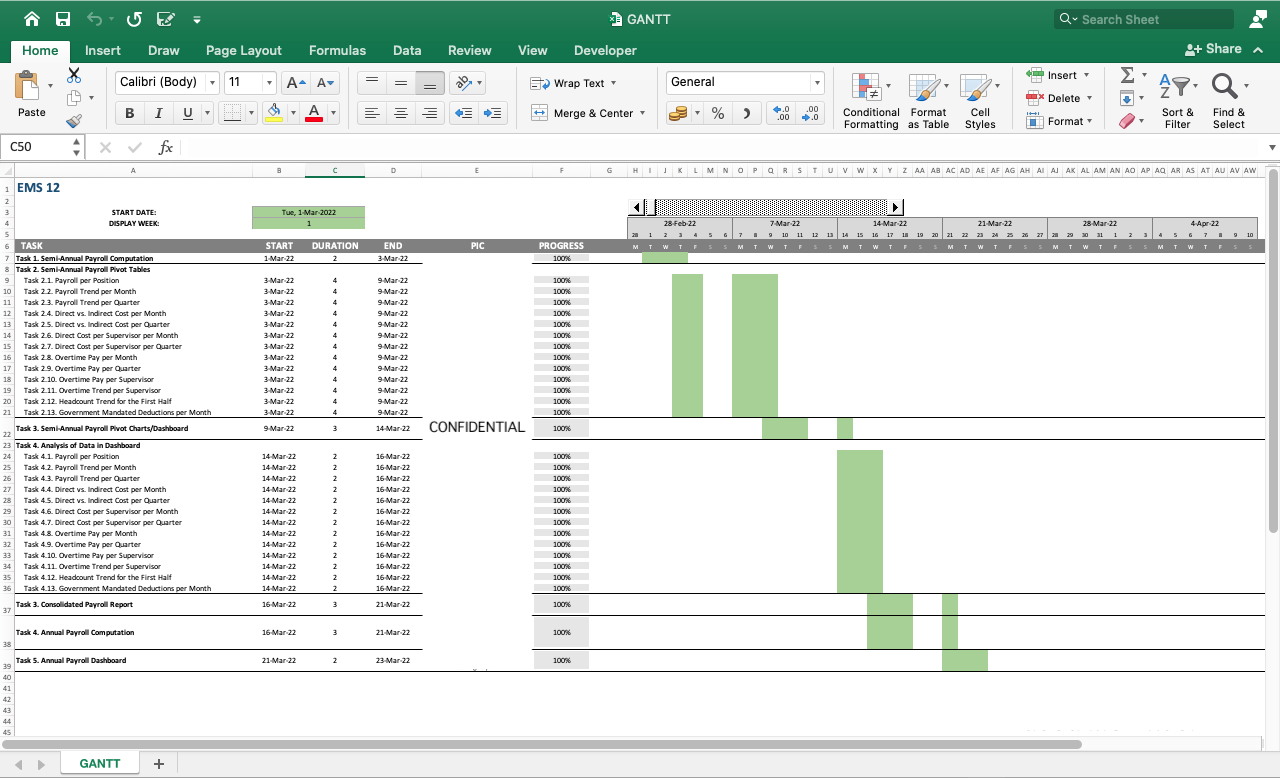Open Conditional Formatting menu
Viewport: 1280px width, 778px height.
(x=871, y=100)
